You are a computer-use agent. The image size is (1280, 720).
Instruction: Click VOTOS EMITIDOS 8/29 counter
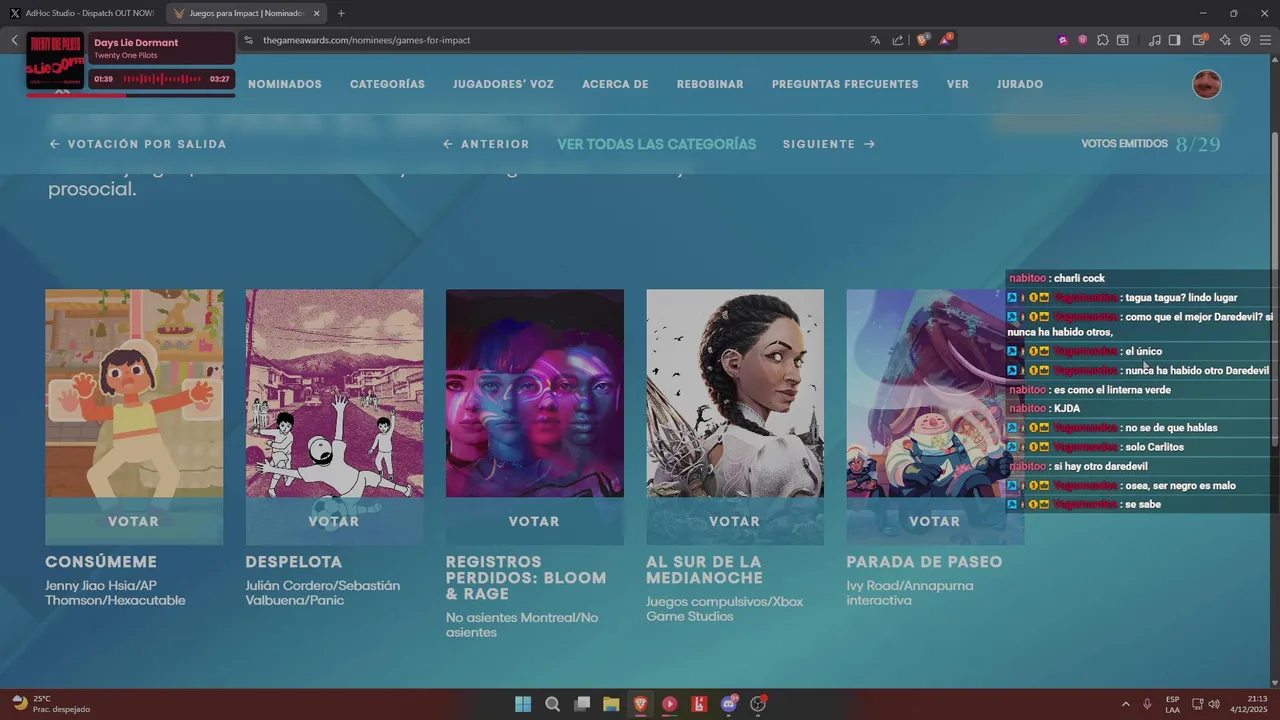point(1151,144)
